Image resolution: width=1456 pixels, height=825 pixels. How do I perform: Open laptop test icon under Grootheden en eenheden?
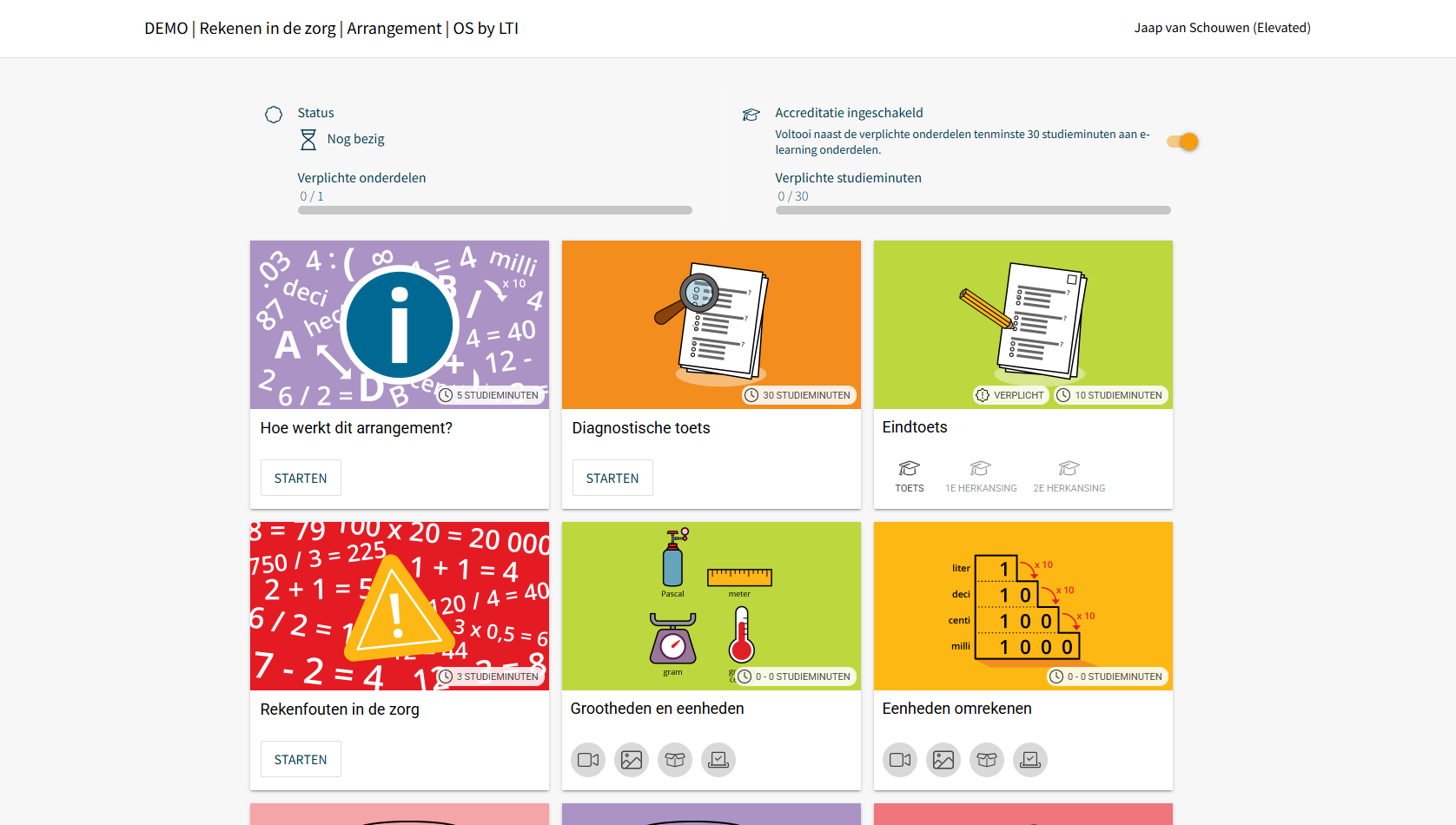[x=718, y=760]
